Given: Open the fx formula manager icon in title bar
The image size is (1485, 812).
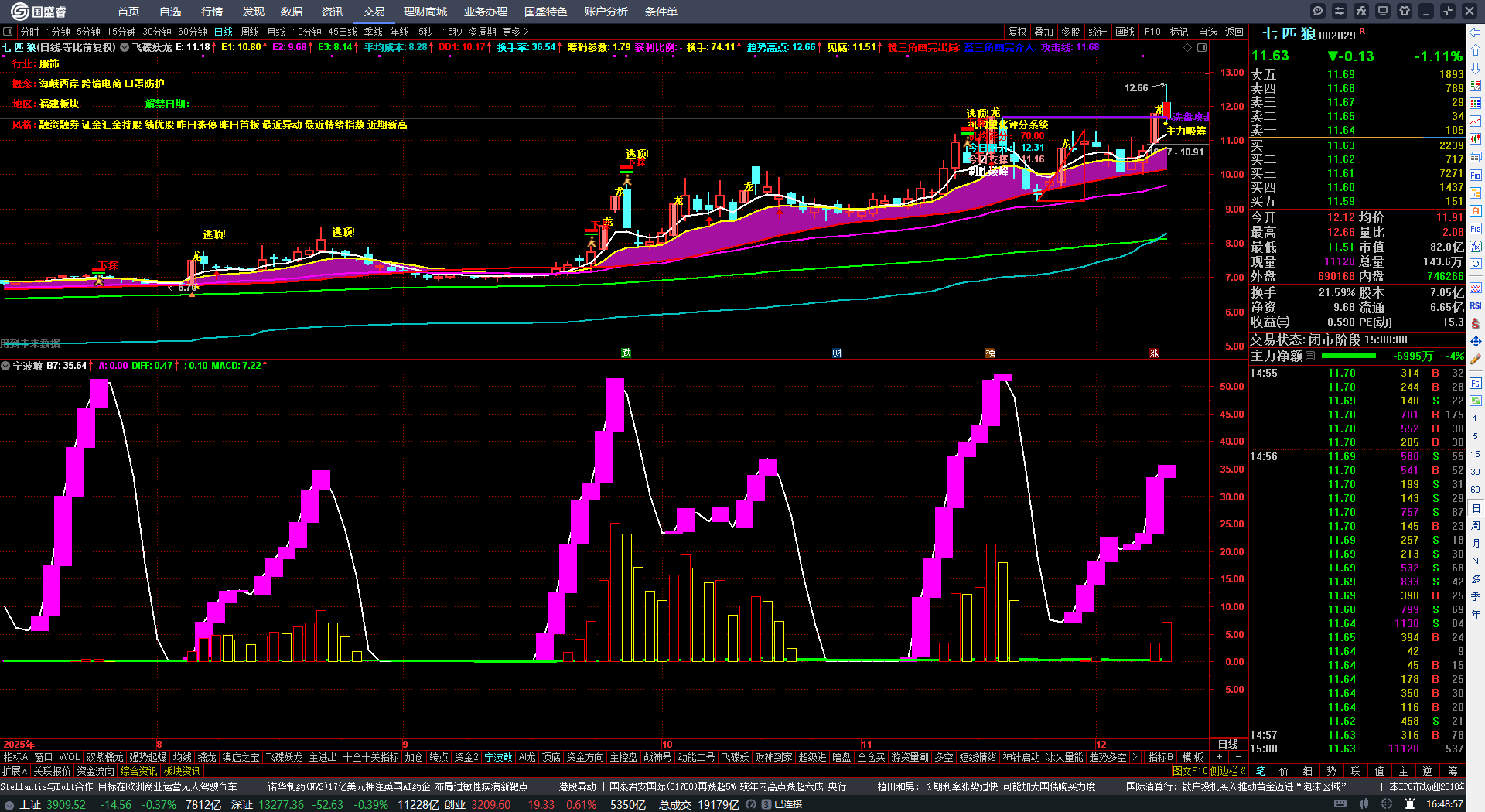Looking at the screenshot, I should (1361, 11).
